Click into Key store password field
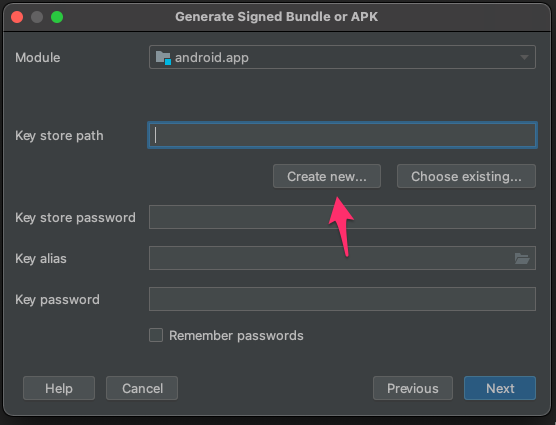Image resolution: width=556 pixels, height=425 pixels. coord(342,217)
